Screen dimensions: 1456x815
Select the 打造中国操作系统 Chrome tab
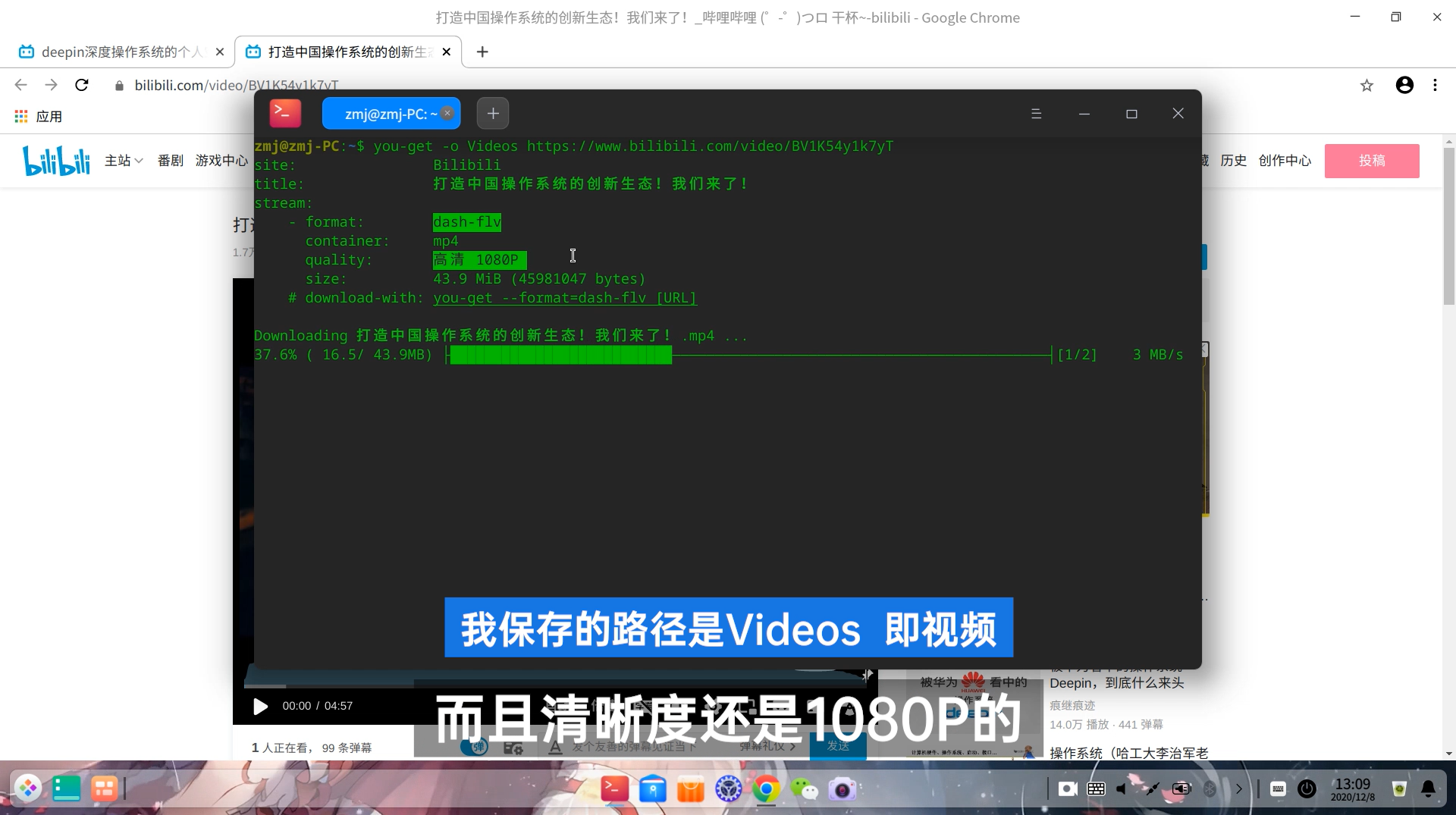point(349,52)
